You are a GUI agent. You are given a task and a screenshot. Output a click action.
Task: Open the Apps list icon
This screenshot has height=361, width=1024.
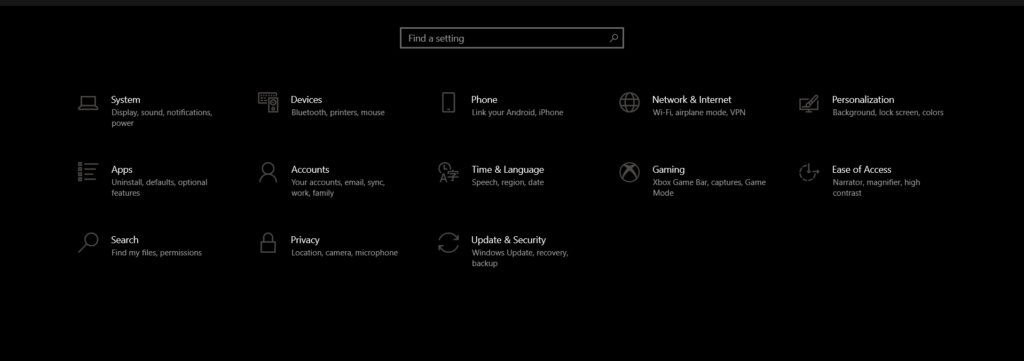click(88, 172)
